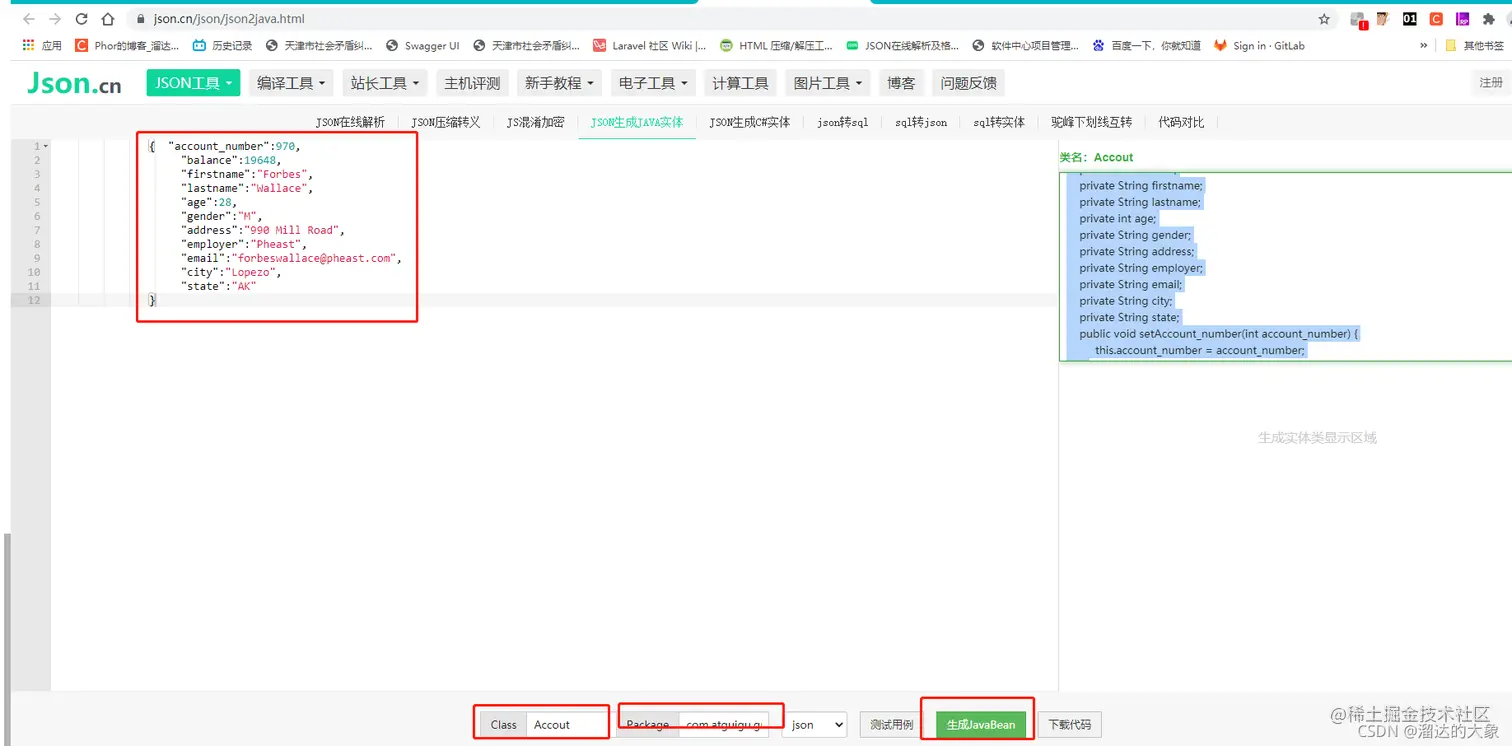The image size is (1512, 746).
Task: Click the 下载代码 button
Action: tap(1069, 724)
